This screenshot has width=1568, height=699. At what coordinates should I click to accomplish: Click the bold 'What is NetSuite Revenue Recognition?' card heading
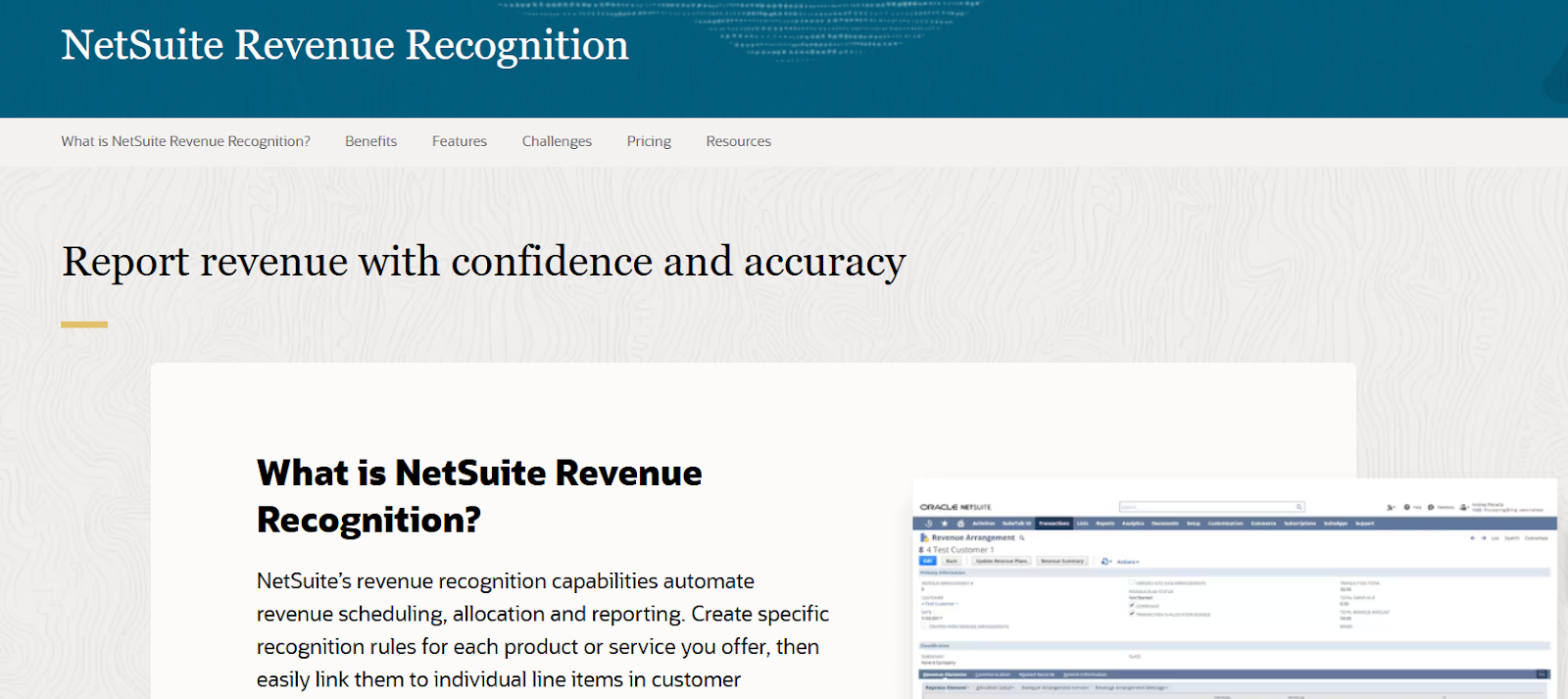coord(479,496)
